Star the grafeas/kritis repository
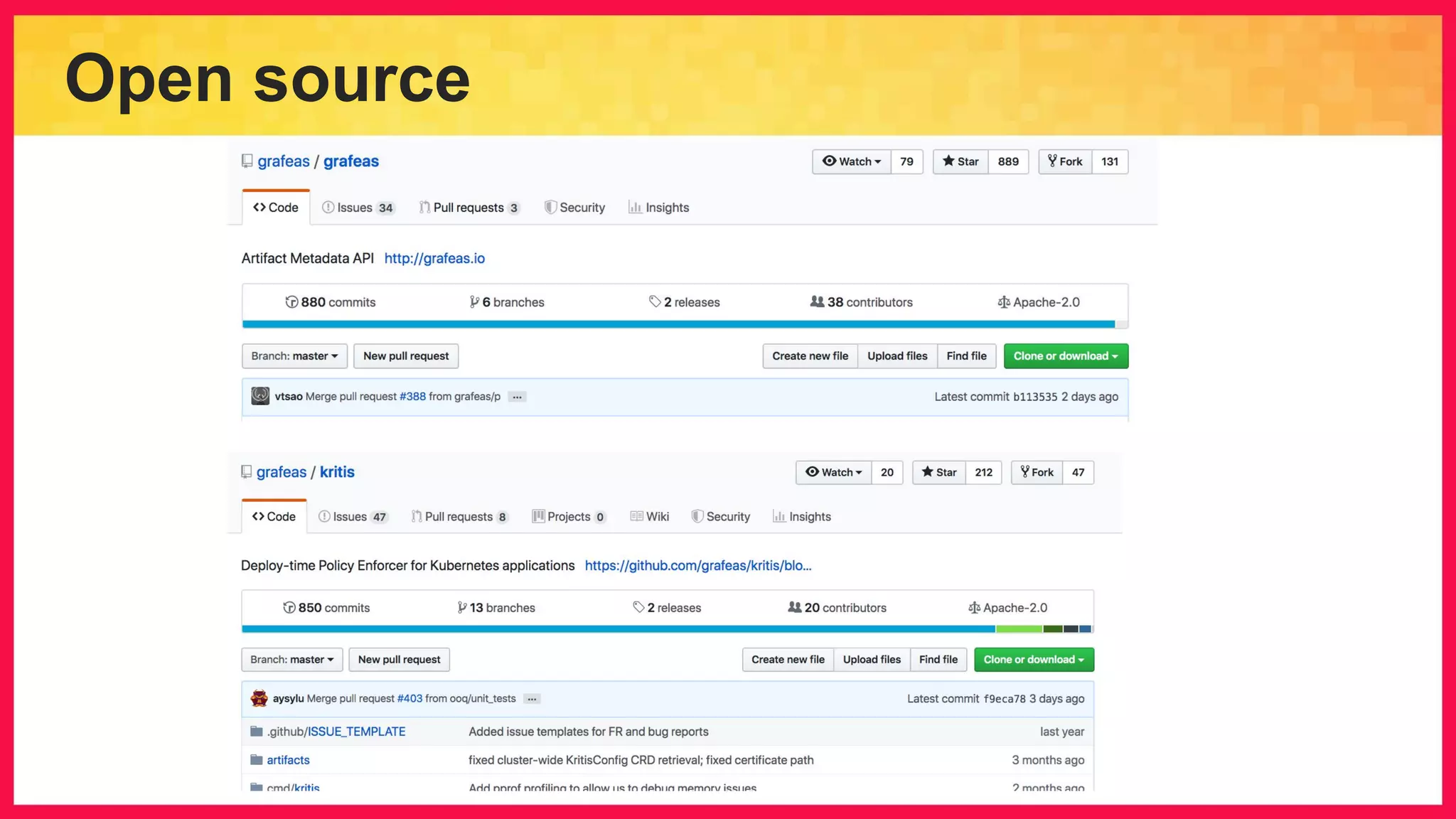Viewport: 1456px width, 819px height. 939,472
